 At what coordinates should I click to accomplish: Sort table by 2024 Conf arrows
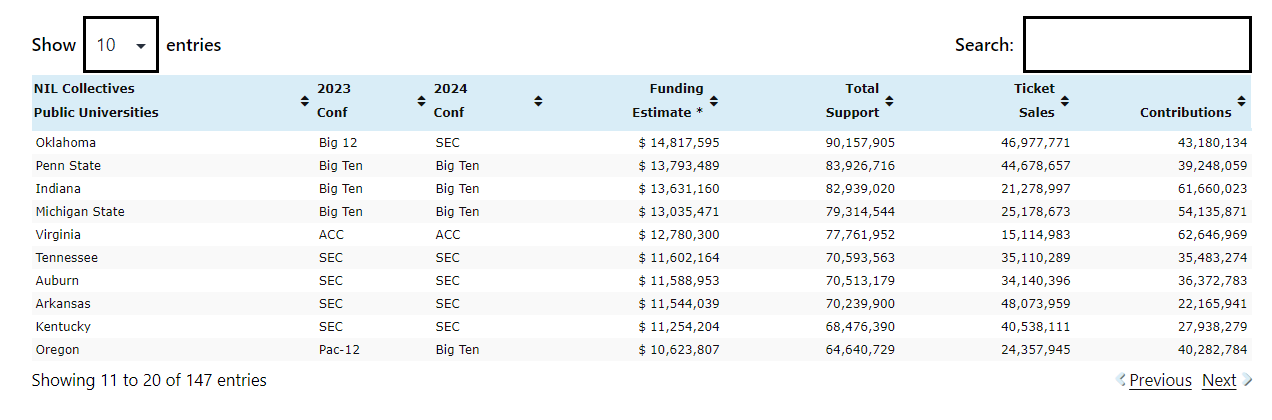538,101
